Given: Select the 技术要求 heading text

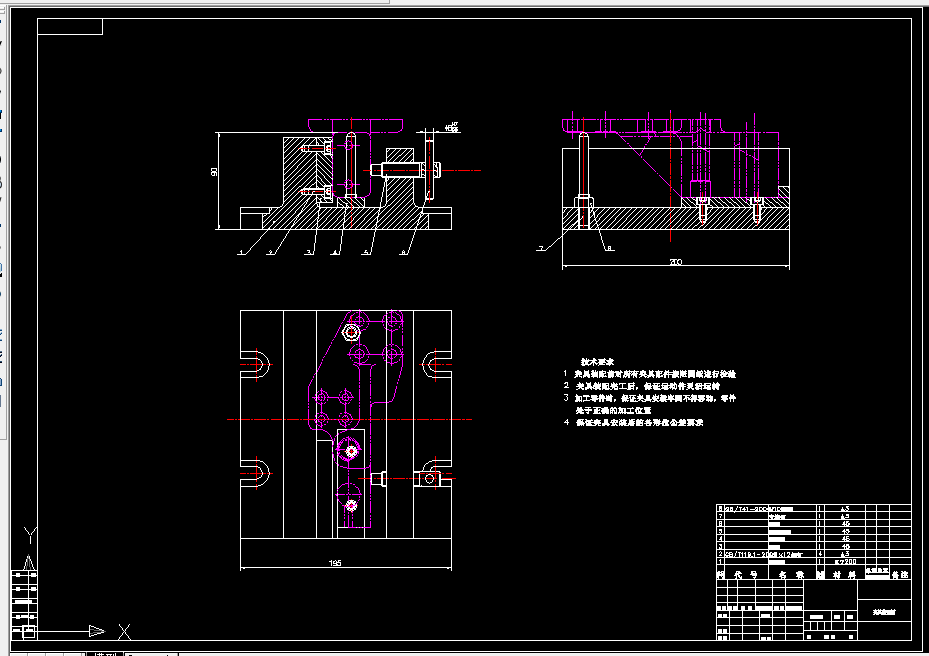Looking at the screenshot, I should (x=597, y=361).
